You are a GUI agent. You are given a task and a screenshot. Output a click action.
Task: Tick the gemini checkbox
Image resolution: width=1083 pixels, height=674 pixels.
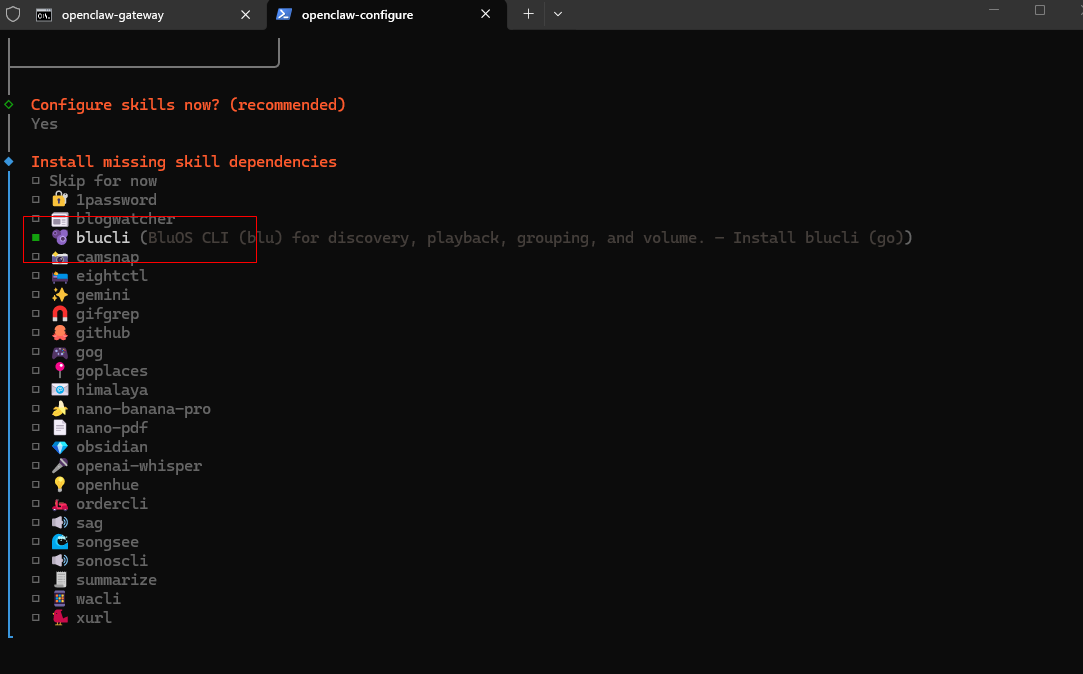[x=35, y=295]
